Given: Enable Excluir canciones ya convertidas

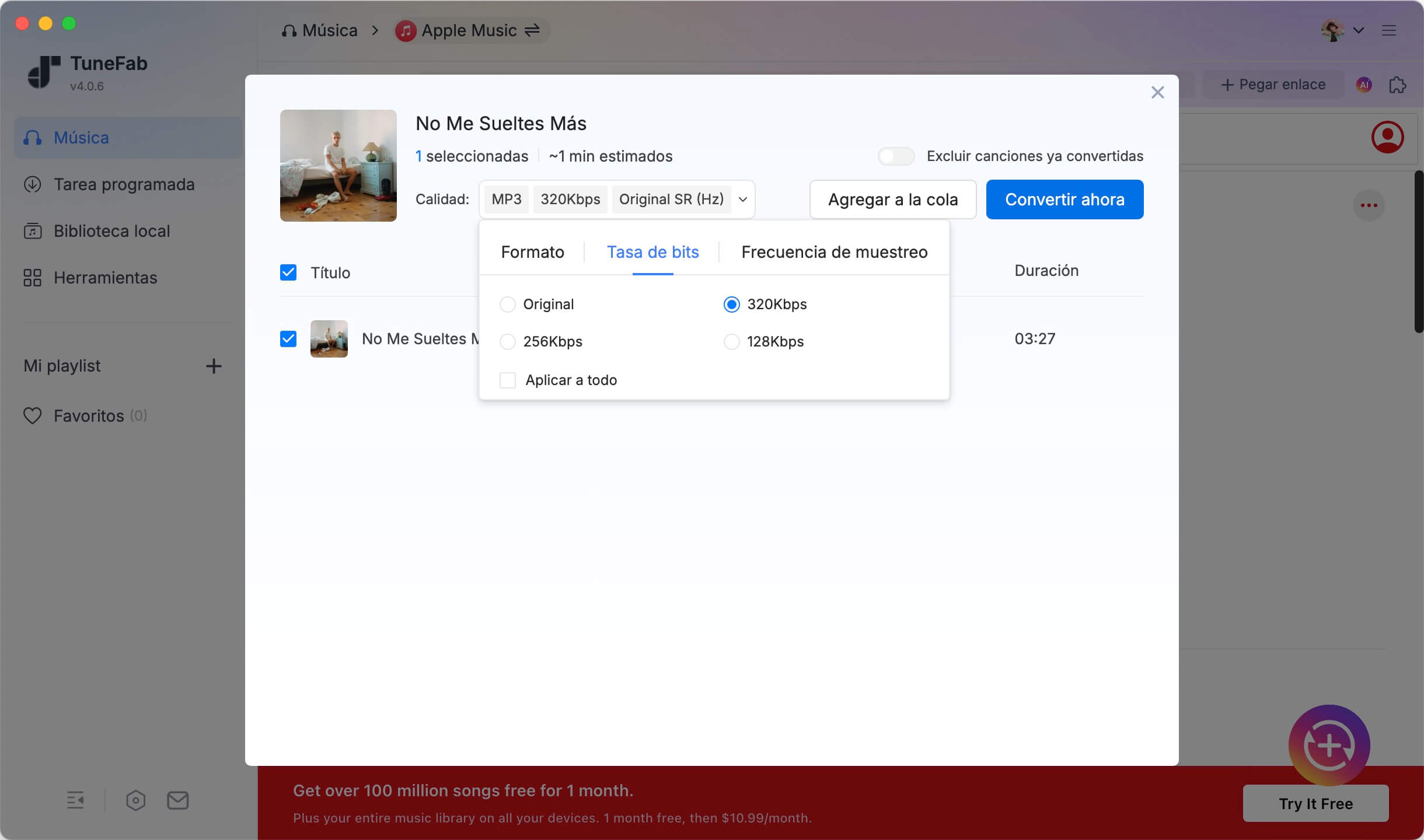Looking at the screenshot, I should (x=896, y=156).
